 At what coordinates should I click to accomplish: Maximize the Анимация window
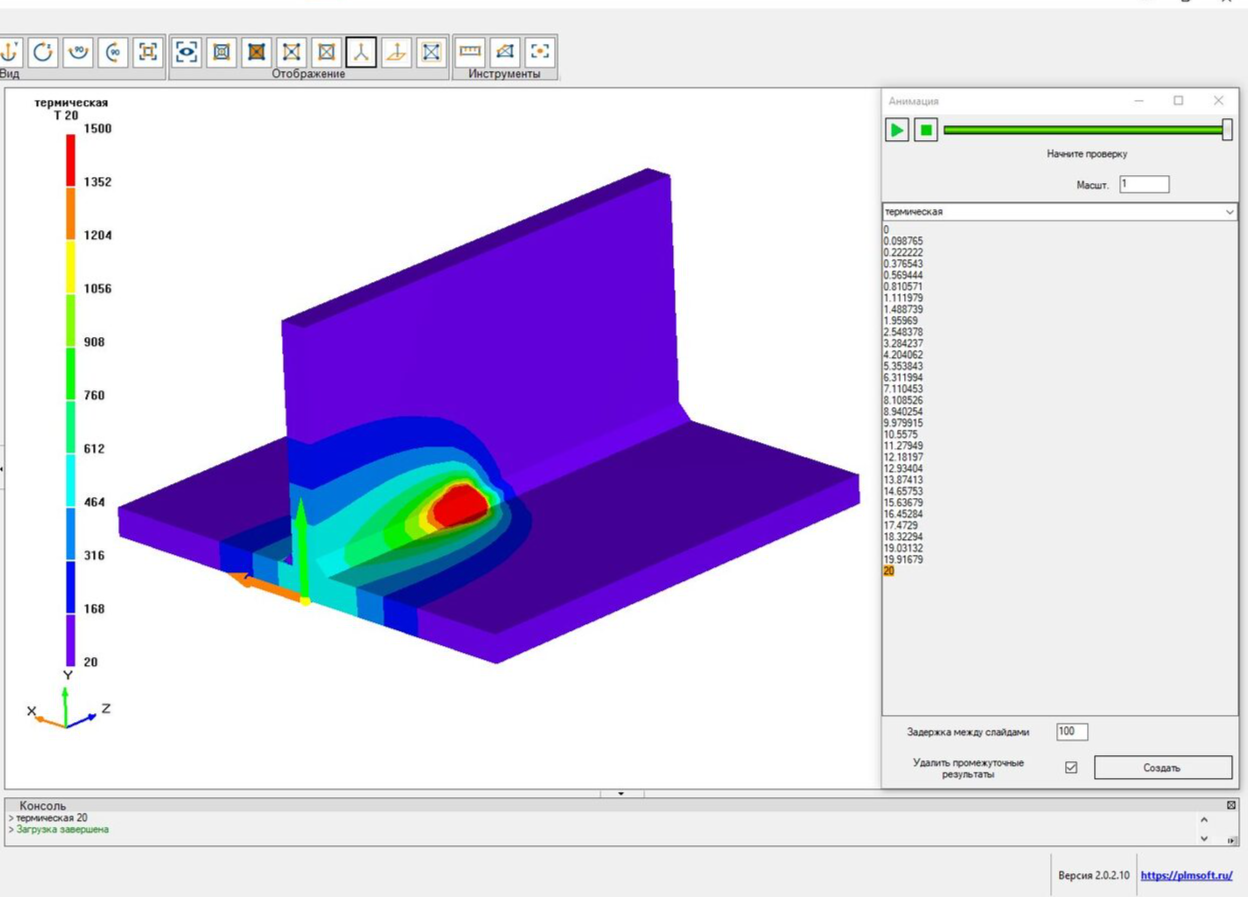[x=1178, y=100]
